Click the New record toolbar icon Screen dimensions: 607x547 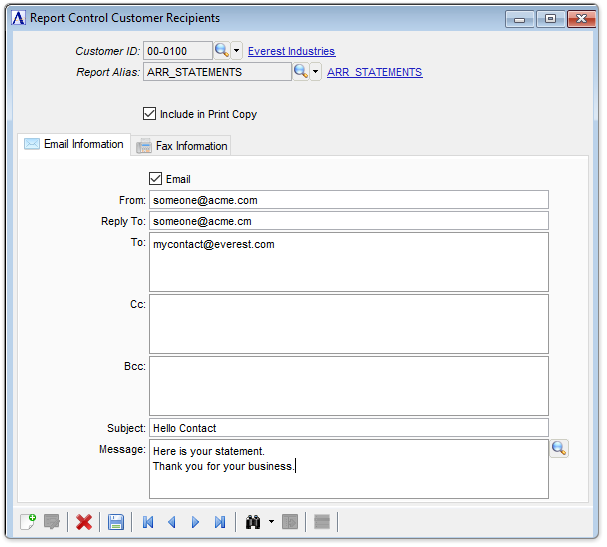28,522
